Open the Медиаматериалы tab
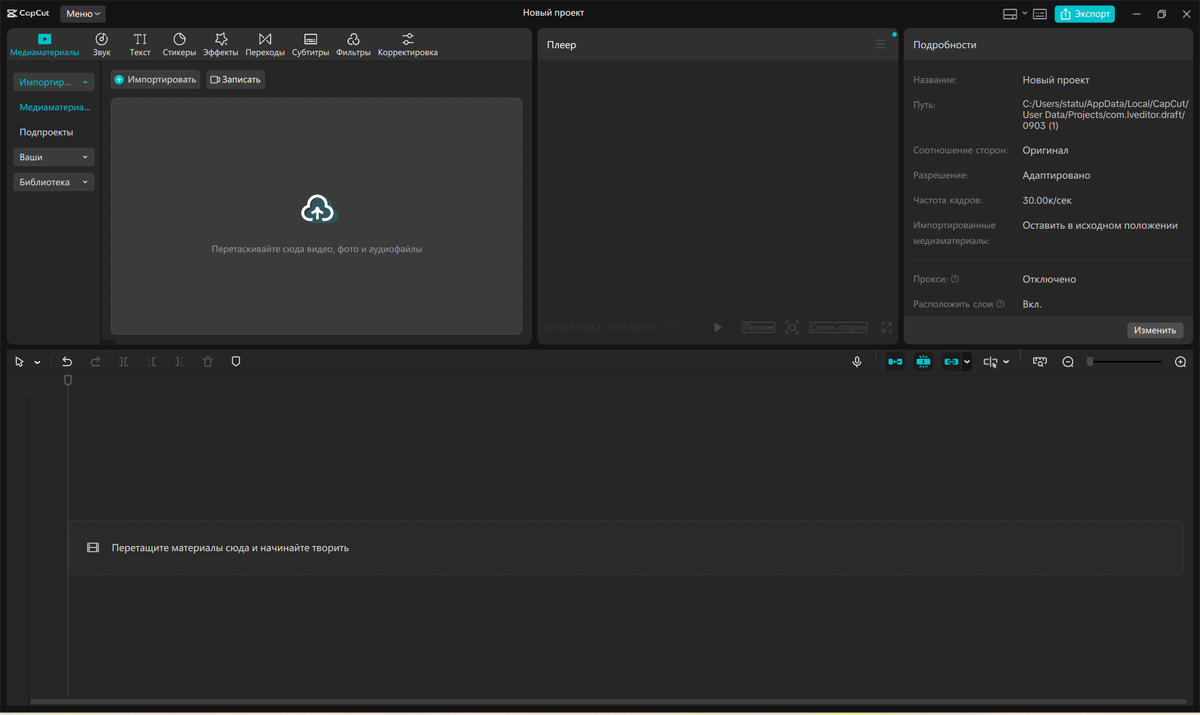1200x715 pixels. pyautogui.click(x=44, y=45)
